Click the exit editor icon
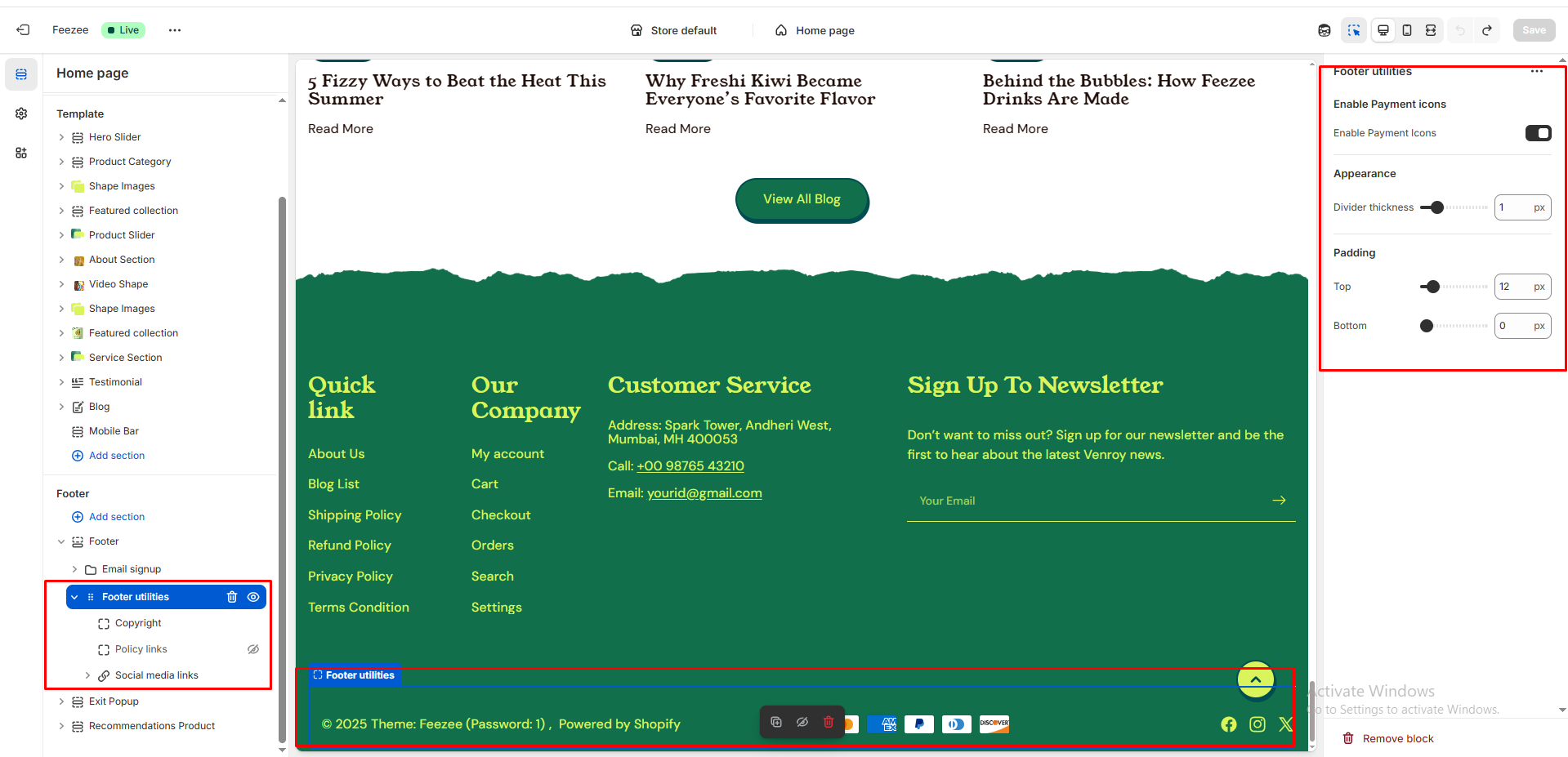This screenshot has height=757, width=1568. coord(23,30)
